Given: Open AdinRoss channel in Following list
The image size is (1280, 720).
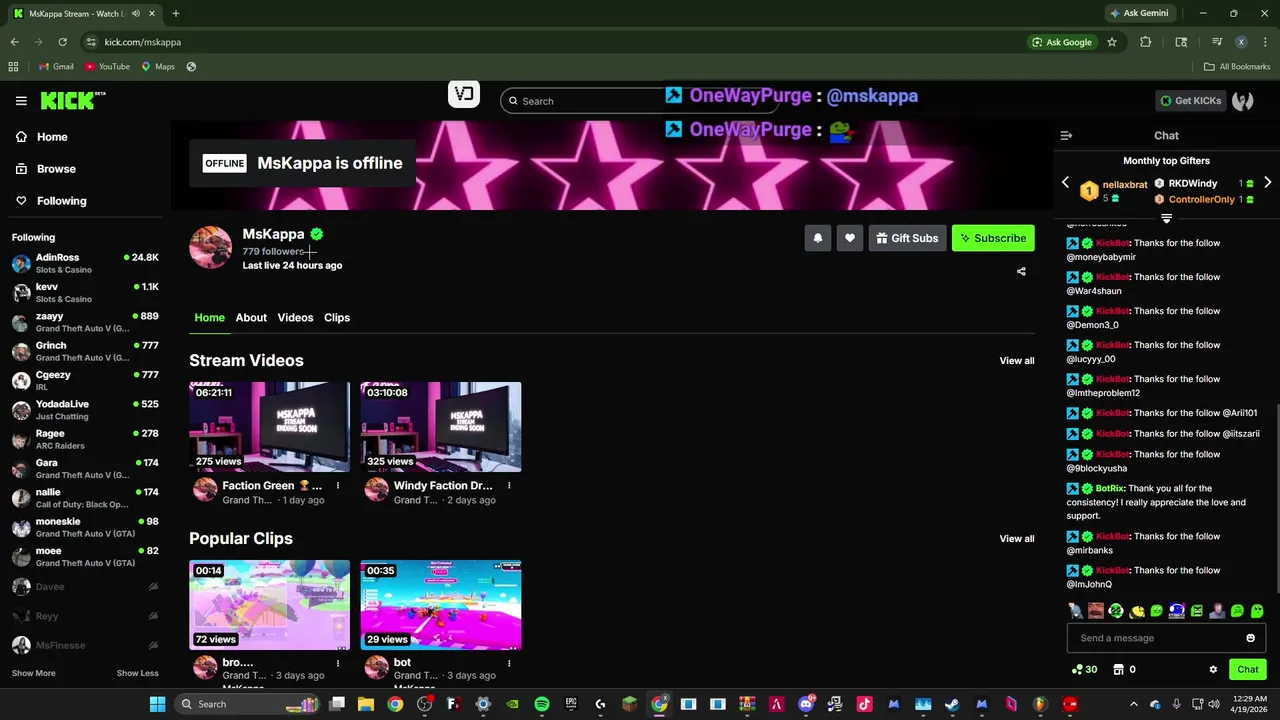Looking at the screenshot, I should coord(85,263).
